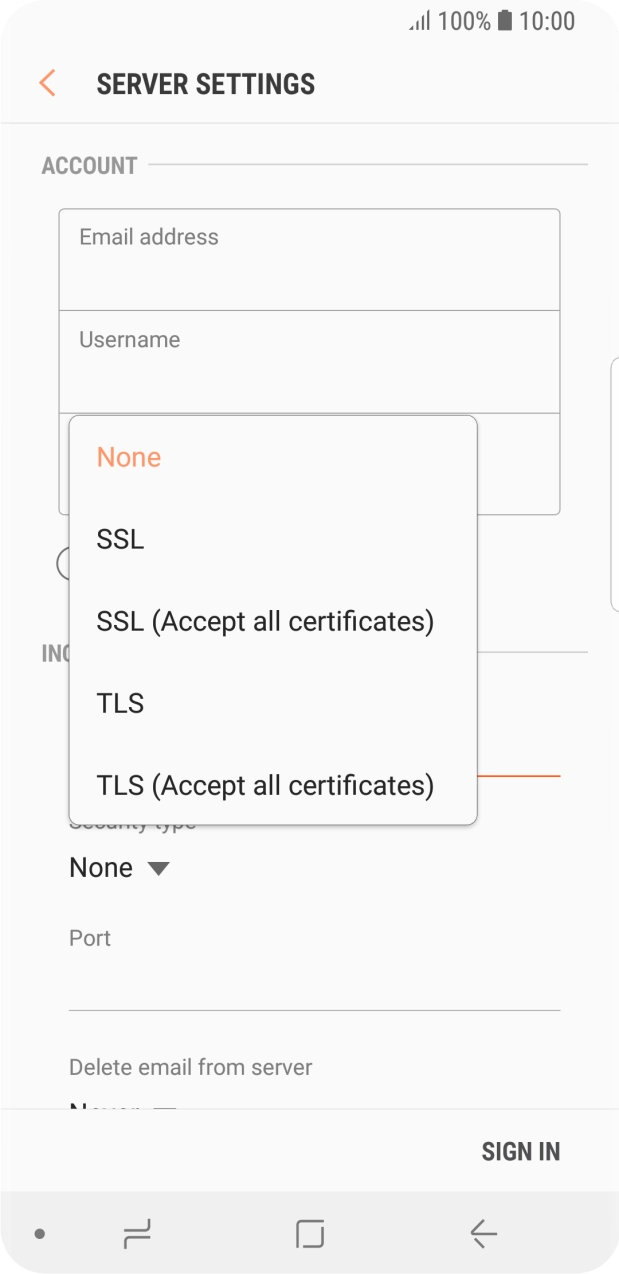Choose None from the security popup

tap(128, 457)
